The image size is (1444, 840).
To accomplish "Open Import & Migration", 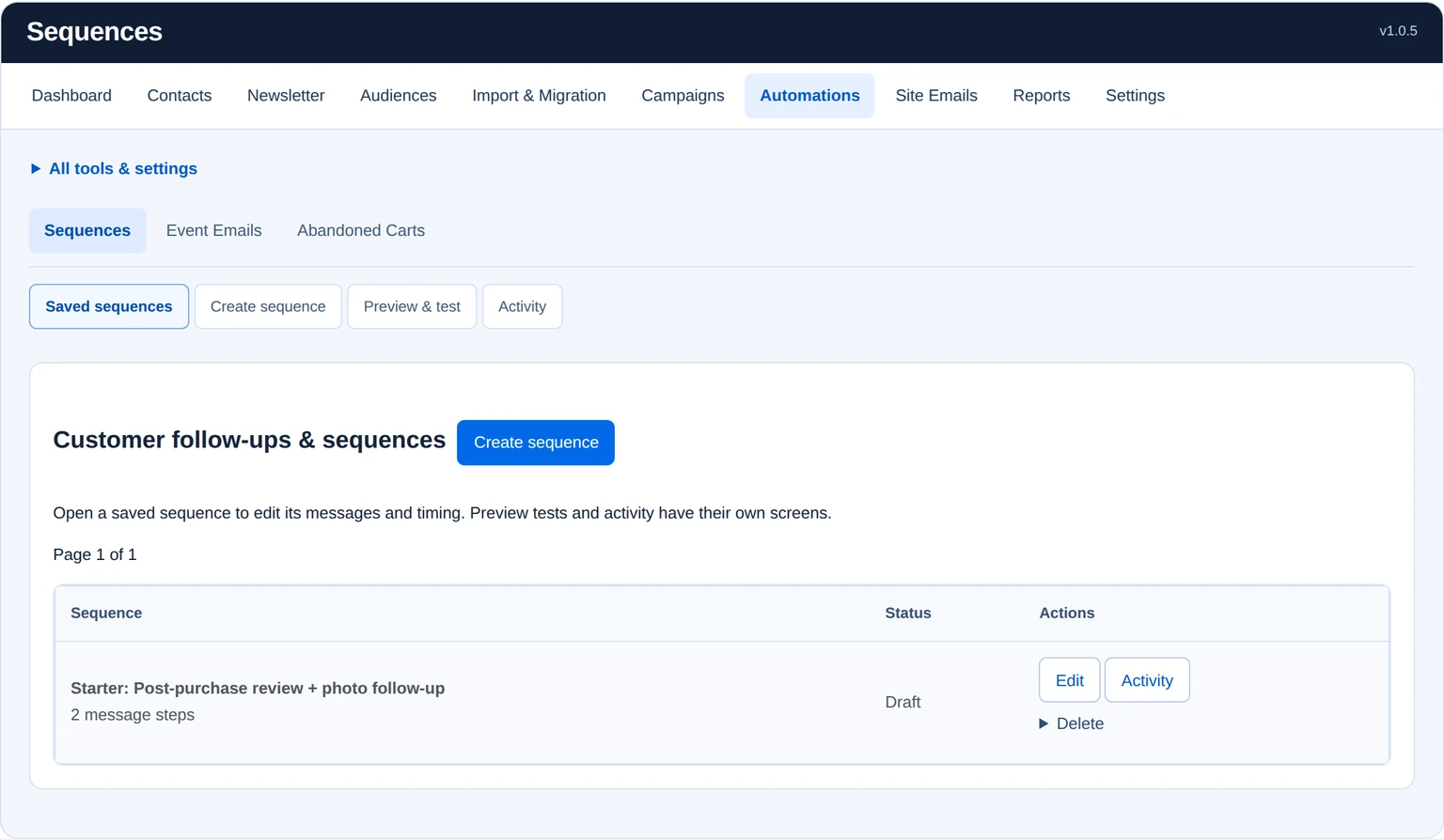I will tap(539, 96).
